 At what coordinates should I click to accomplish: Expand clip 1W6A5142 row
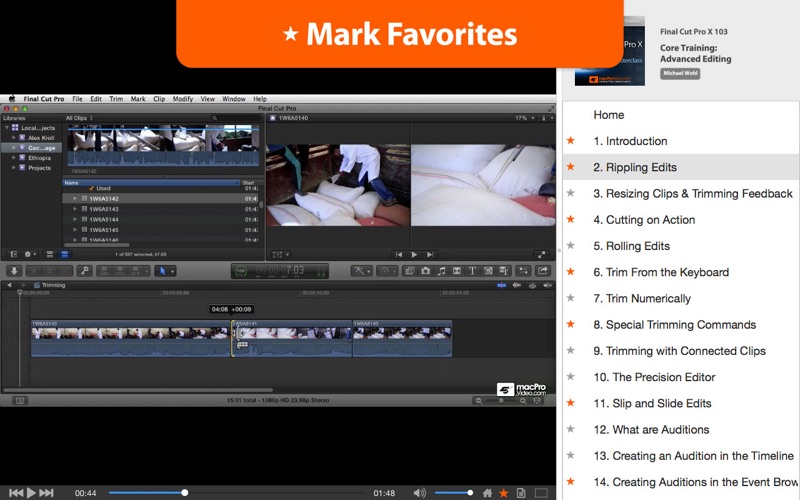[x=75, y=198]
